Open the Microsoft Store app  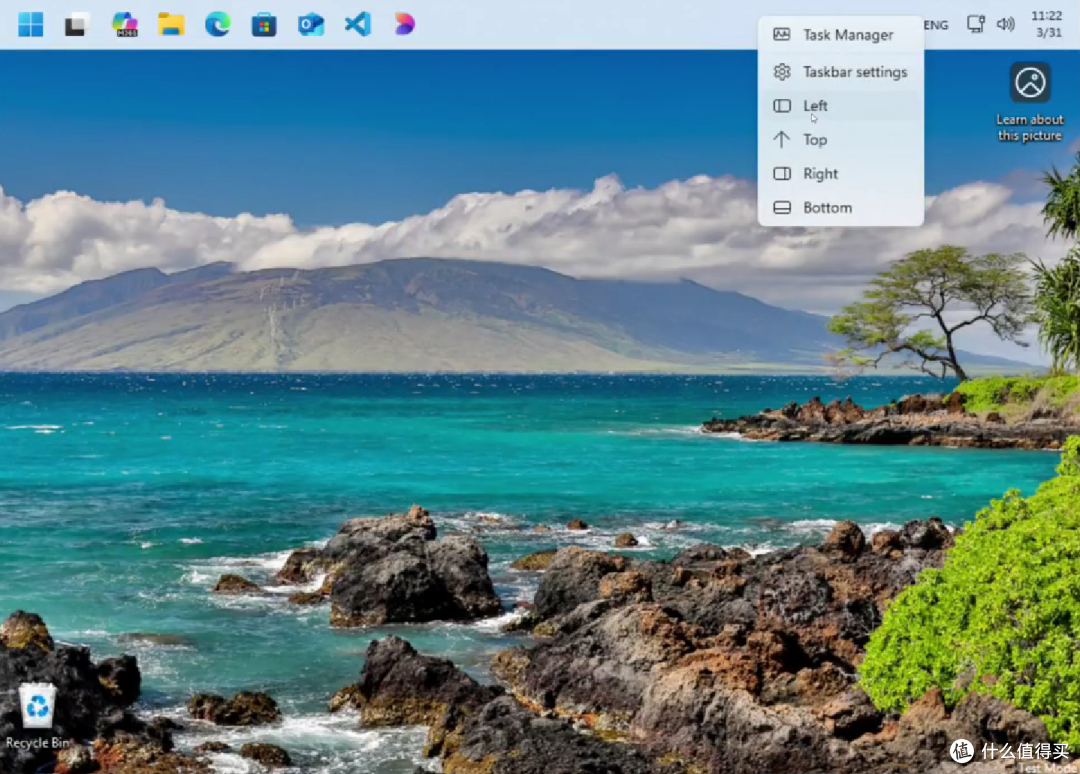click(x=264, y=25)
